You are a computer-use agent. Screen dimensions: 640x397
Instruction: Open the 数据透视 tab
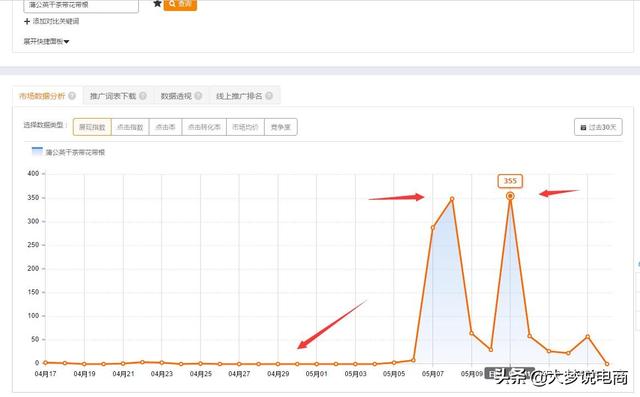coord(176,96)
